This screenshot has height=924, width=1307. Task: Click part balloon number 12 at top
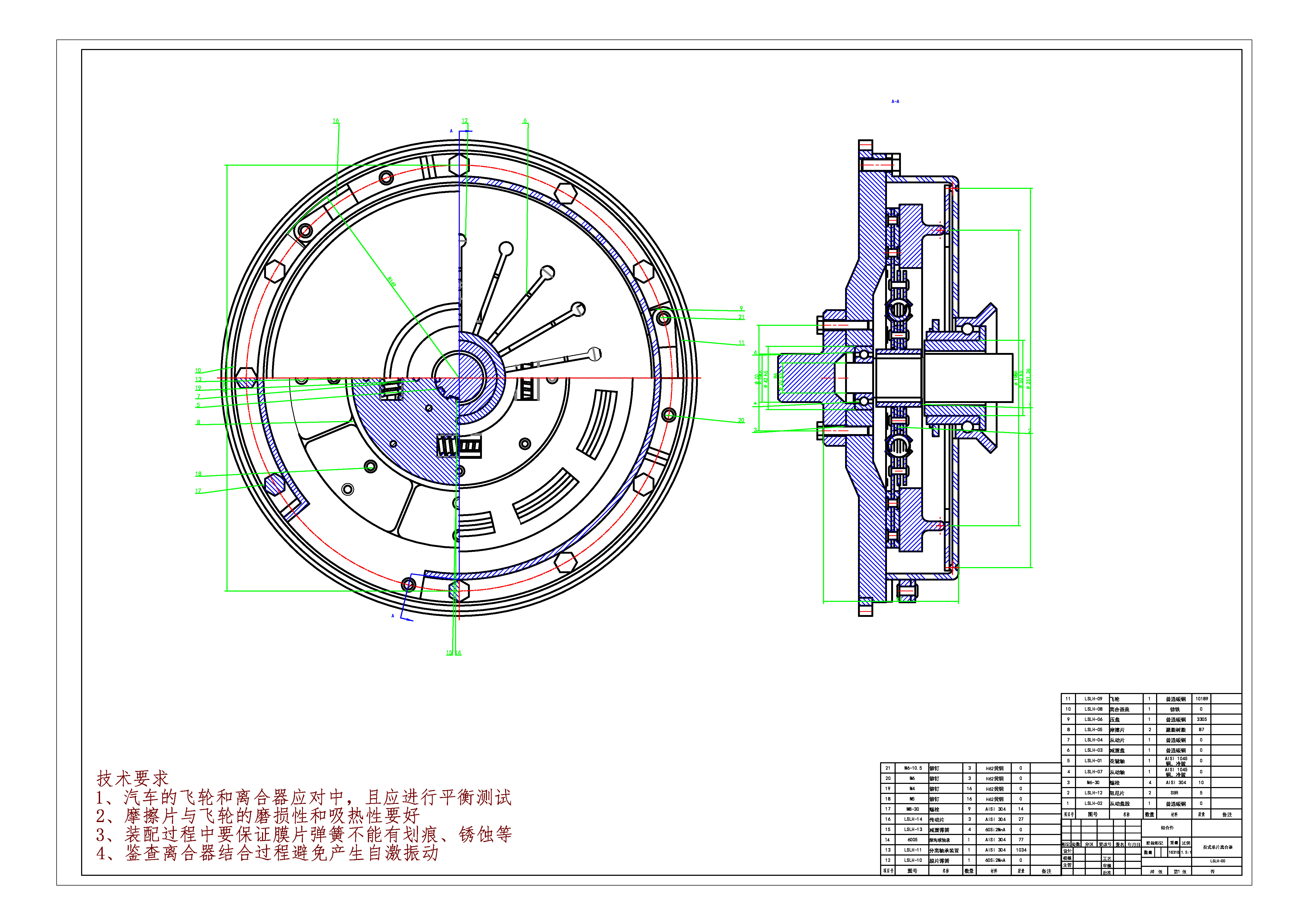(465, 121)
